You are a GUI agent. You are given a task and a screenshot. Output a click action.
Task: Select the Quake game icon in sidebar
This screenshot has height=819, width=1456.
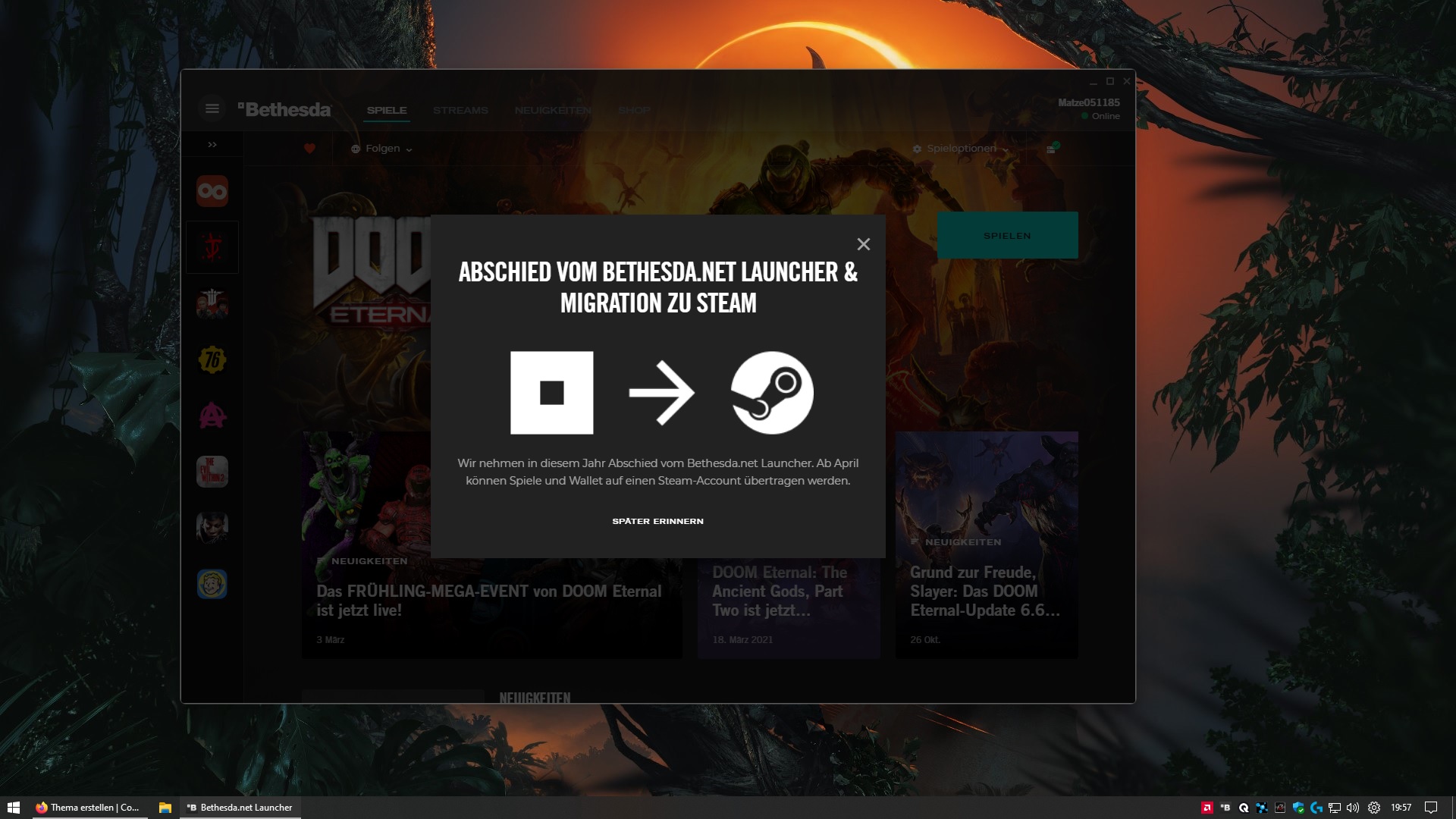212,191
